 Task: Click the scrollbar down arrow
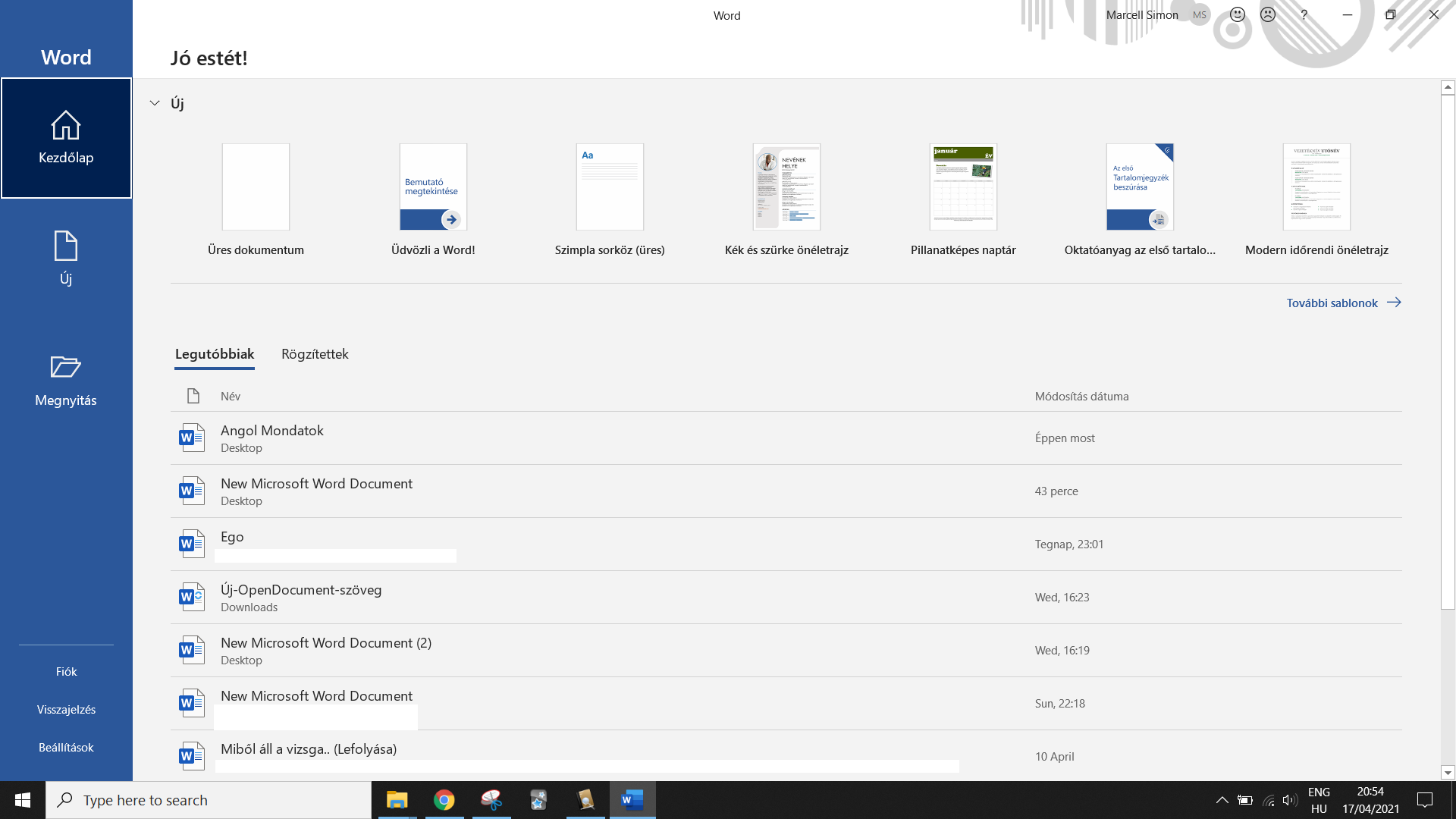point(1448,773)
